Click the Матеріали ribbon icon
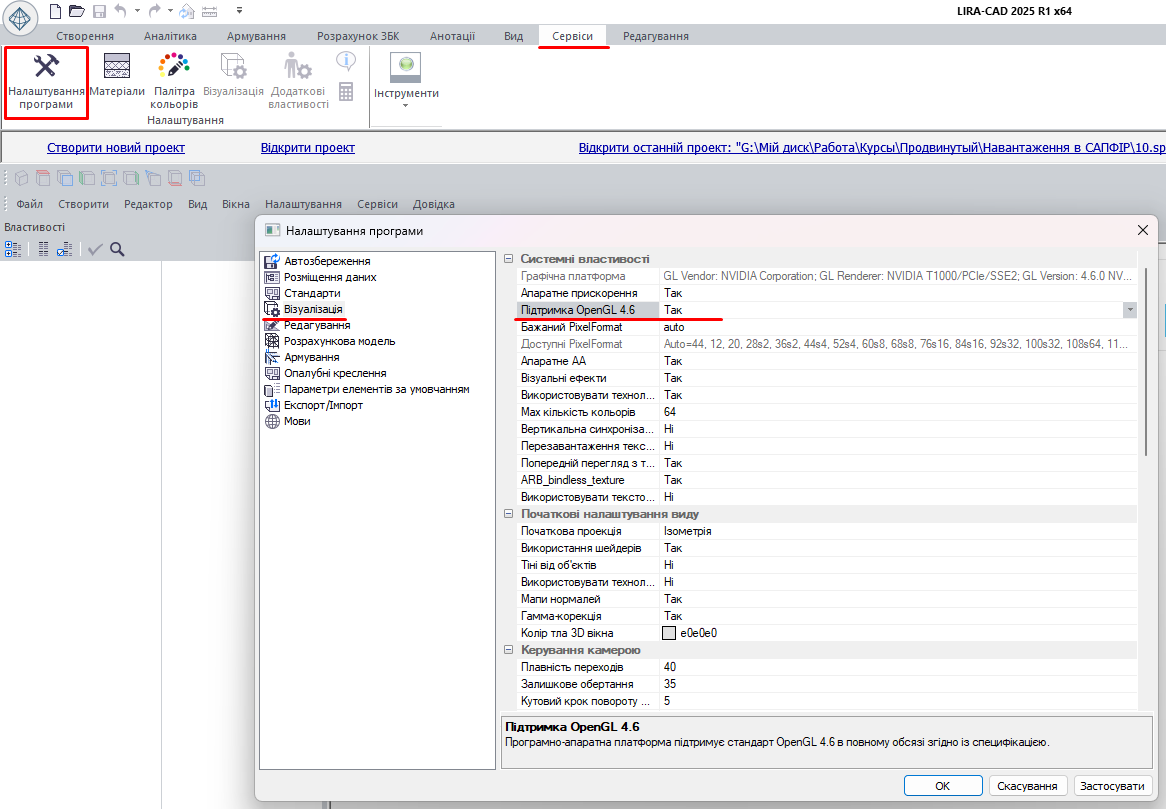 coord(117,75)
